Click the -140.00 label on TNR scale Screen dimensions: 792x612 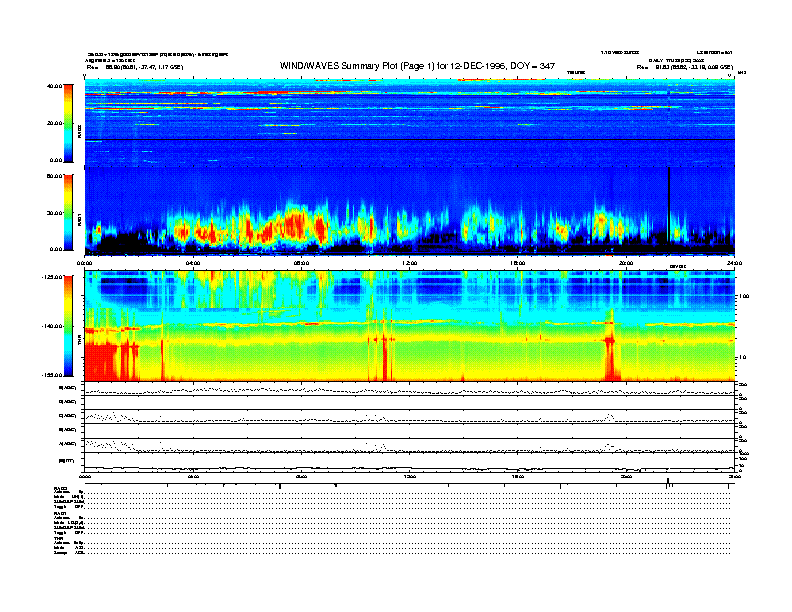(x=52, y=326)
